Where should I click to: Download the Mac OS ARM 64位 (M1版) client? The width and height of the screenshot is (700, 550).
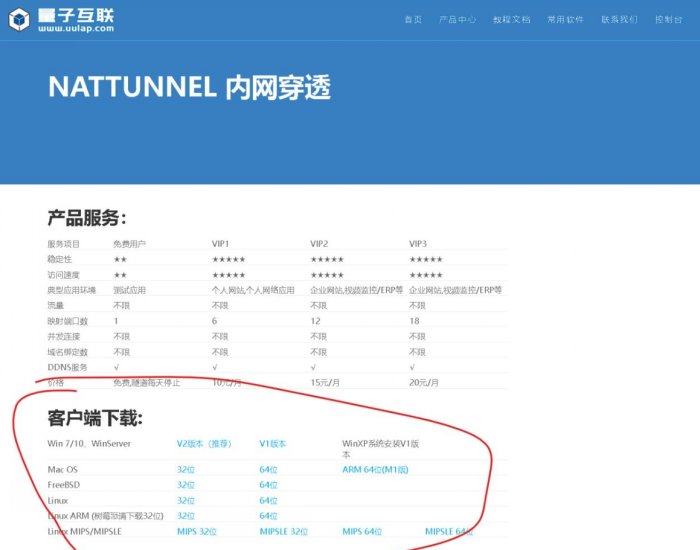coord(375,470)
